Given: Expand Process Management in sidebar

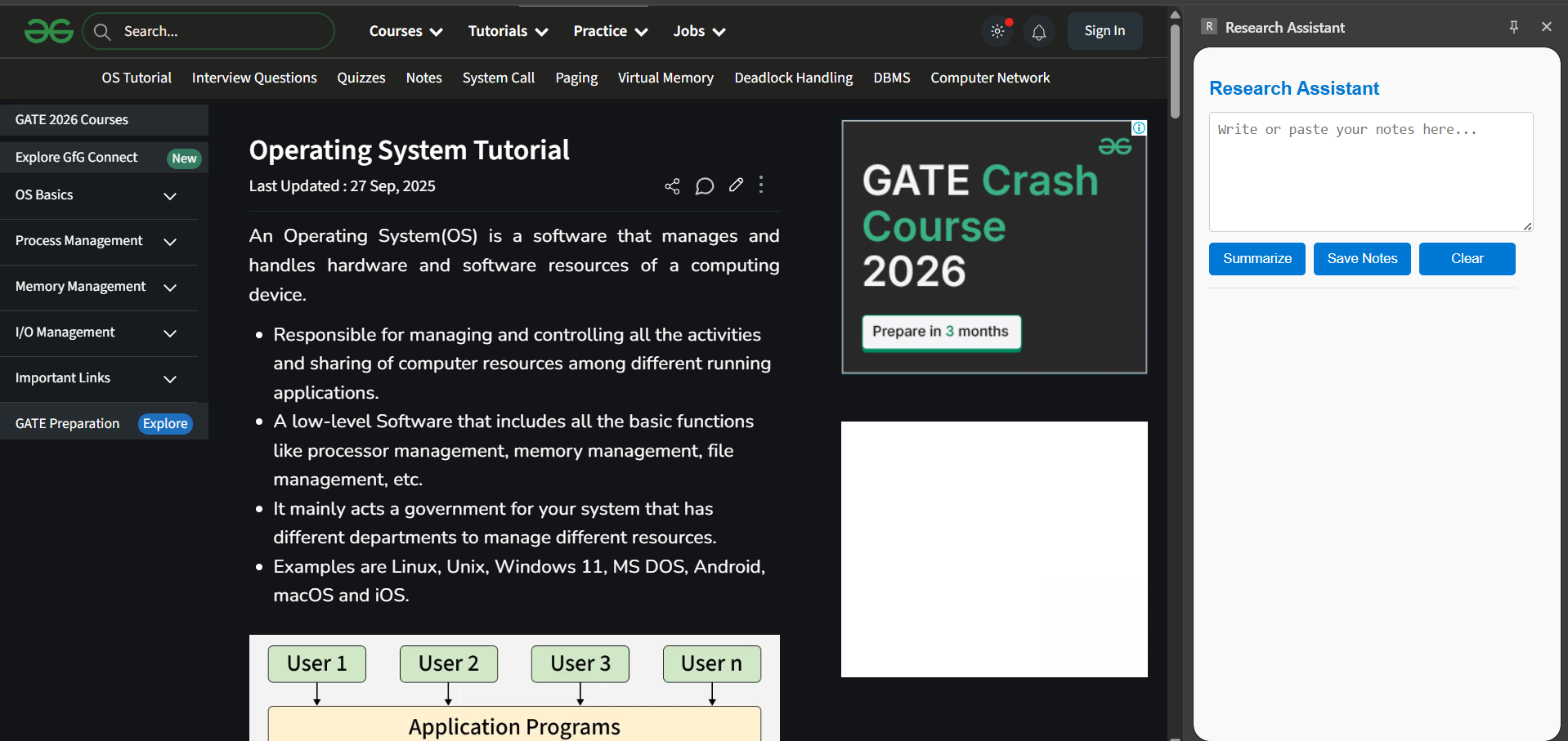Looking at the screenshot, I should [170, 242].
